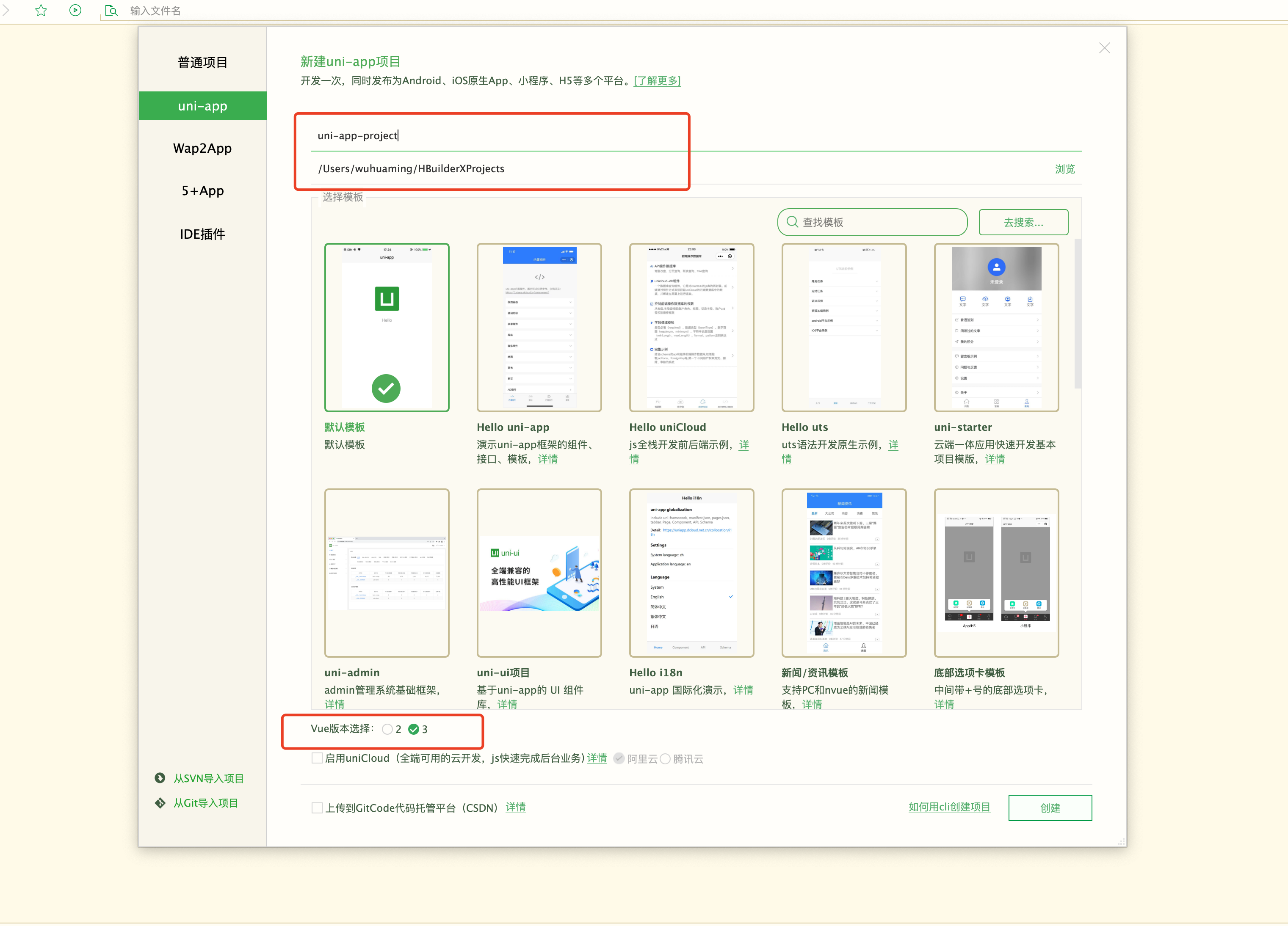
Task: Open 详情 link beside 启用uniCloud
Action: (x=597, y=758)
